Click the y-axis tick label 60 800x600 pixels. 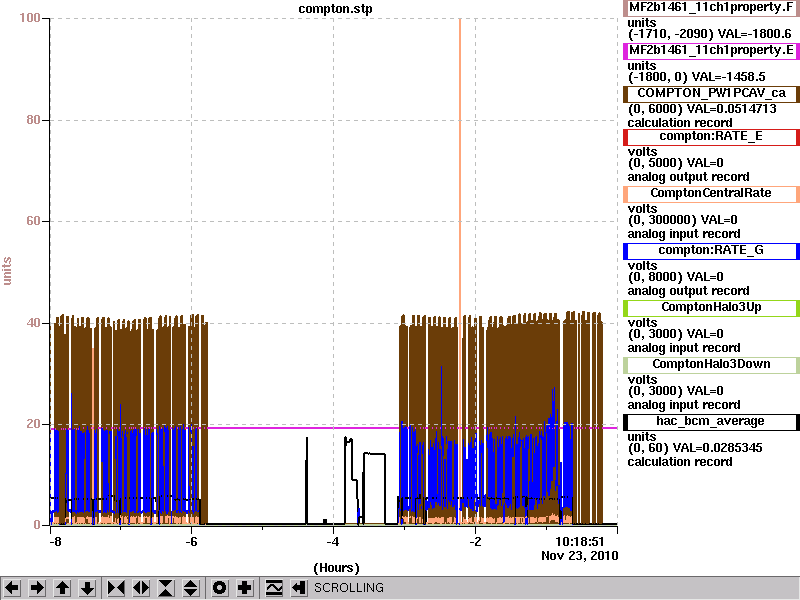click(x=33, y=221)
